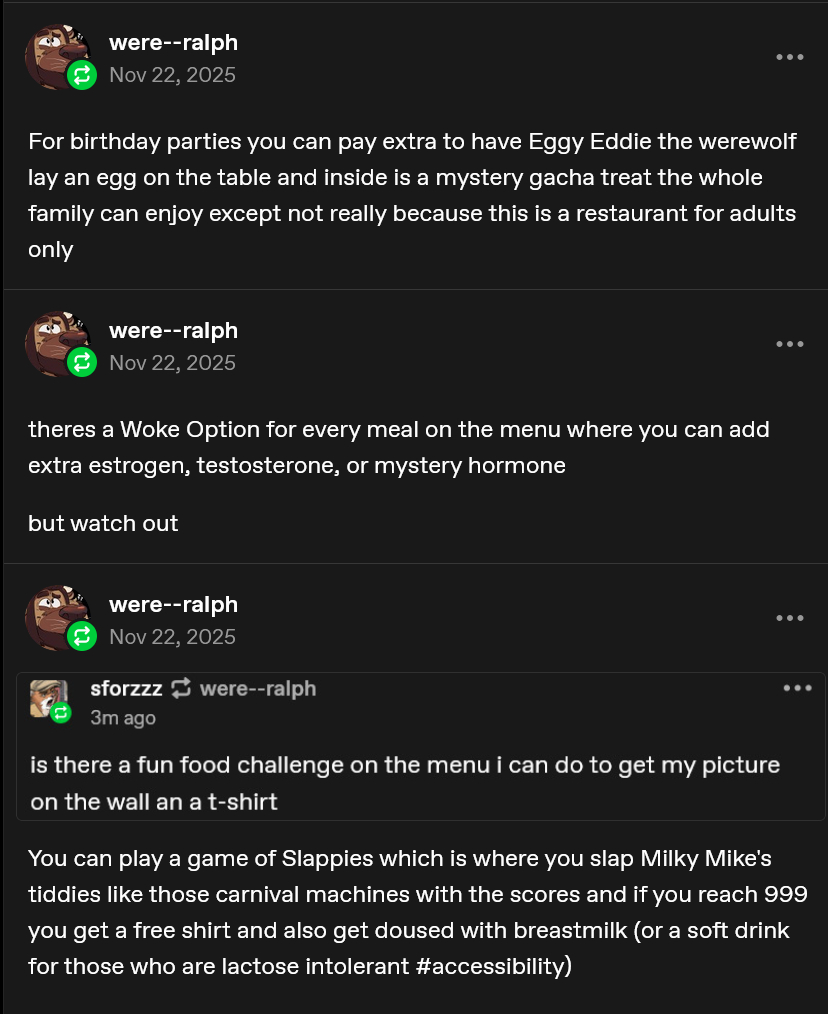The image size is (828, 1014).
Task: Expand the three-dot menu in sforzzz's quoted post
Action: tap(797, 688)
